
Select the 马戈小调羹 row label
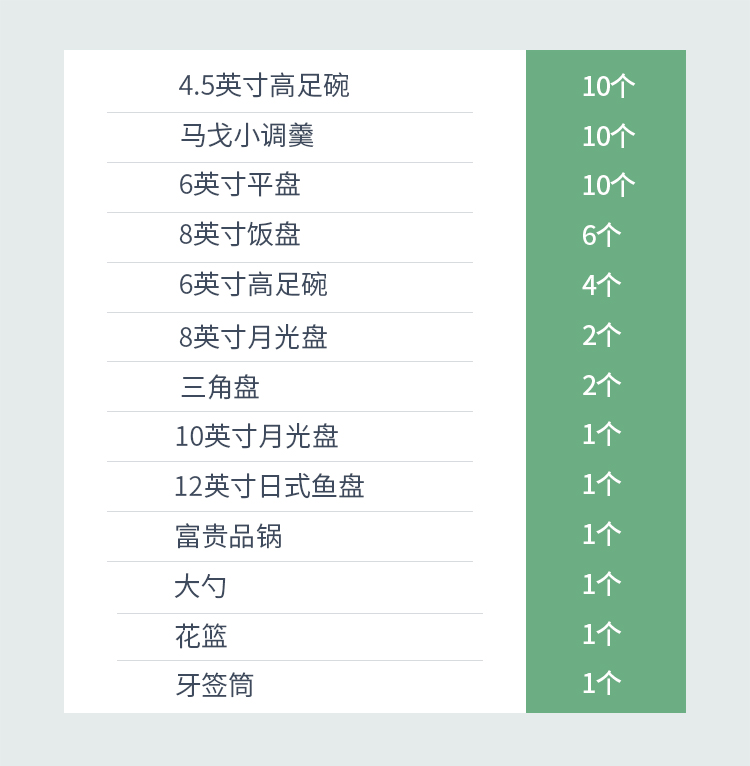click(x=247, y=136)
